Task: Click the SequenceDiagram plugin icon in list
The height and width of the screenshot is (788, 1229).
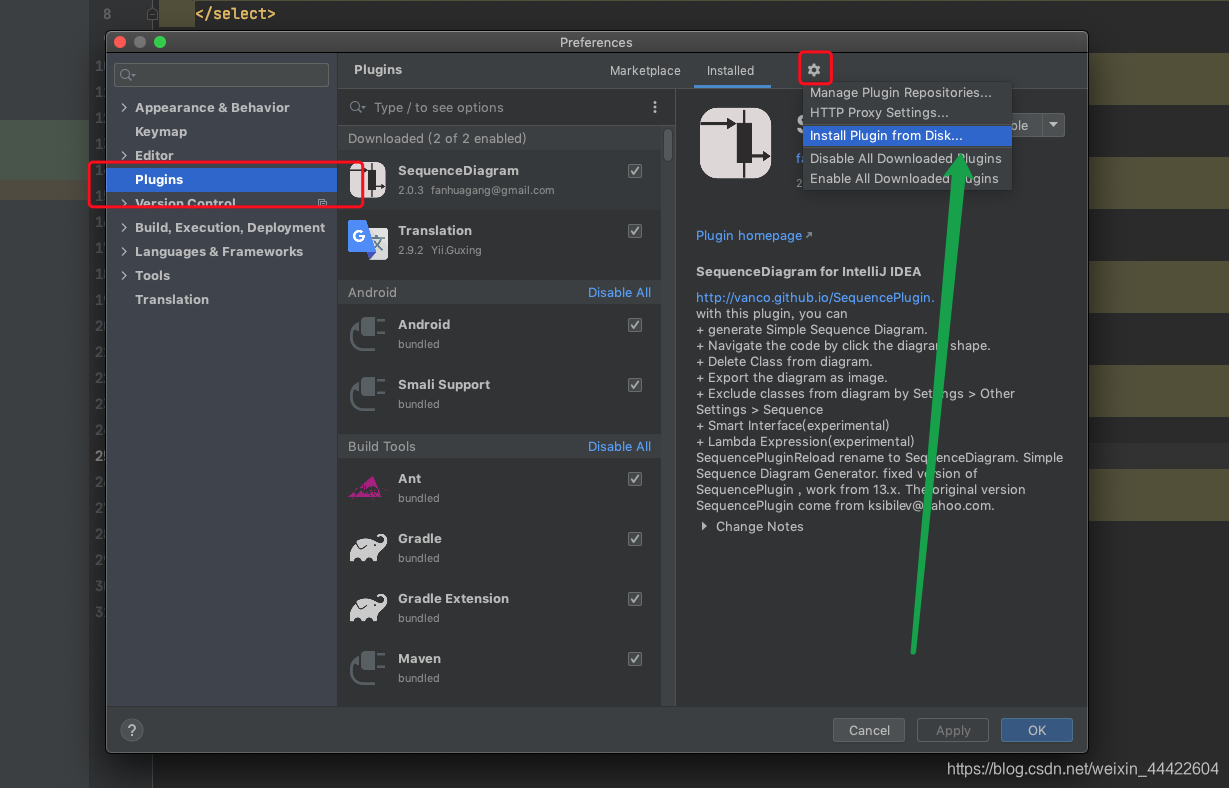Action: (368, 180)
